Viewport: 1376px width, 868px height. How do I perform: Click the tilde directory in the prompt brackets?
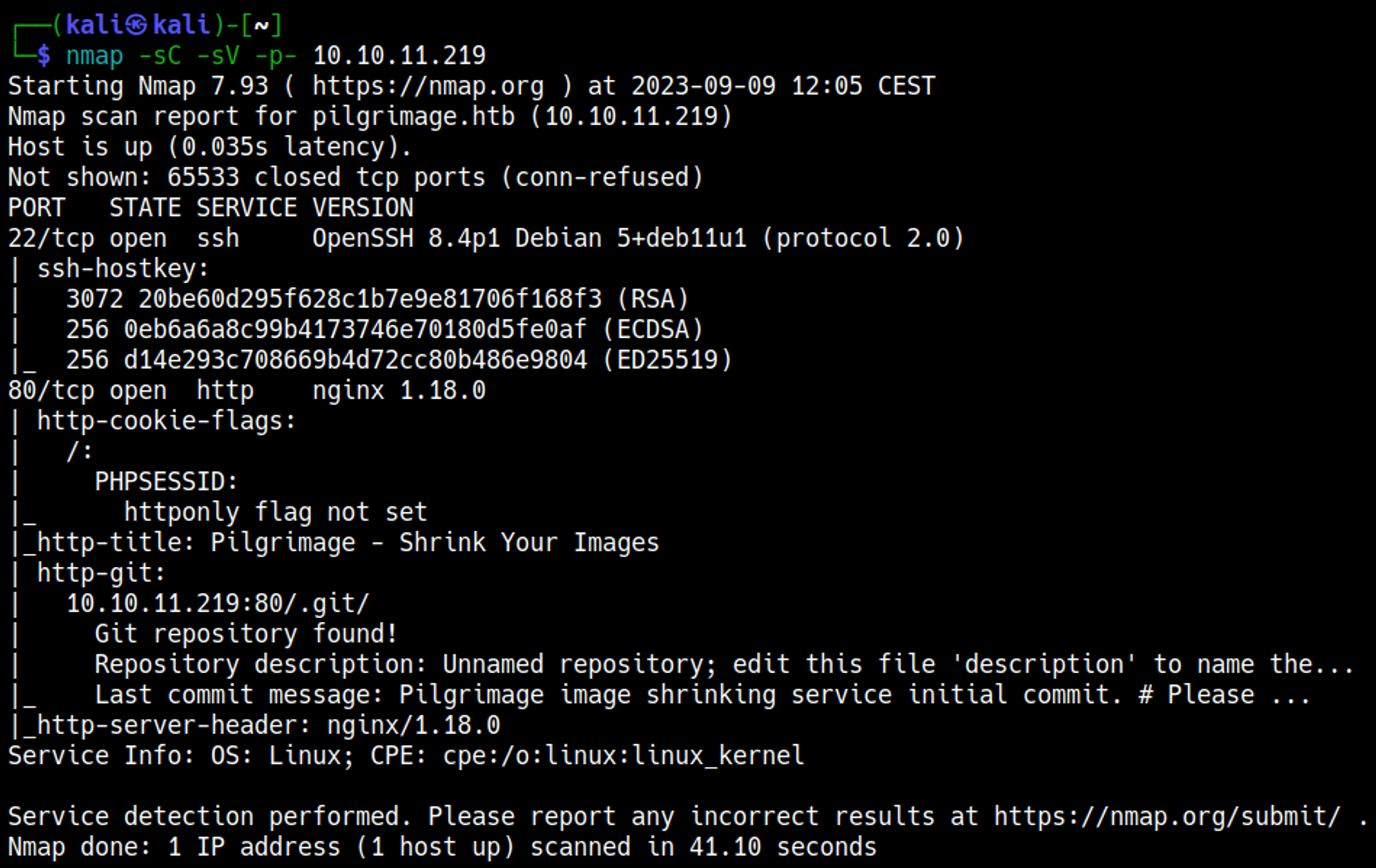click(261, 25)
